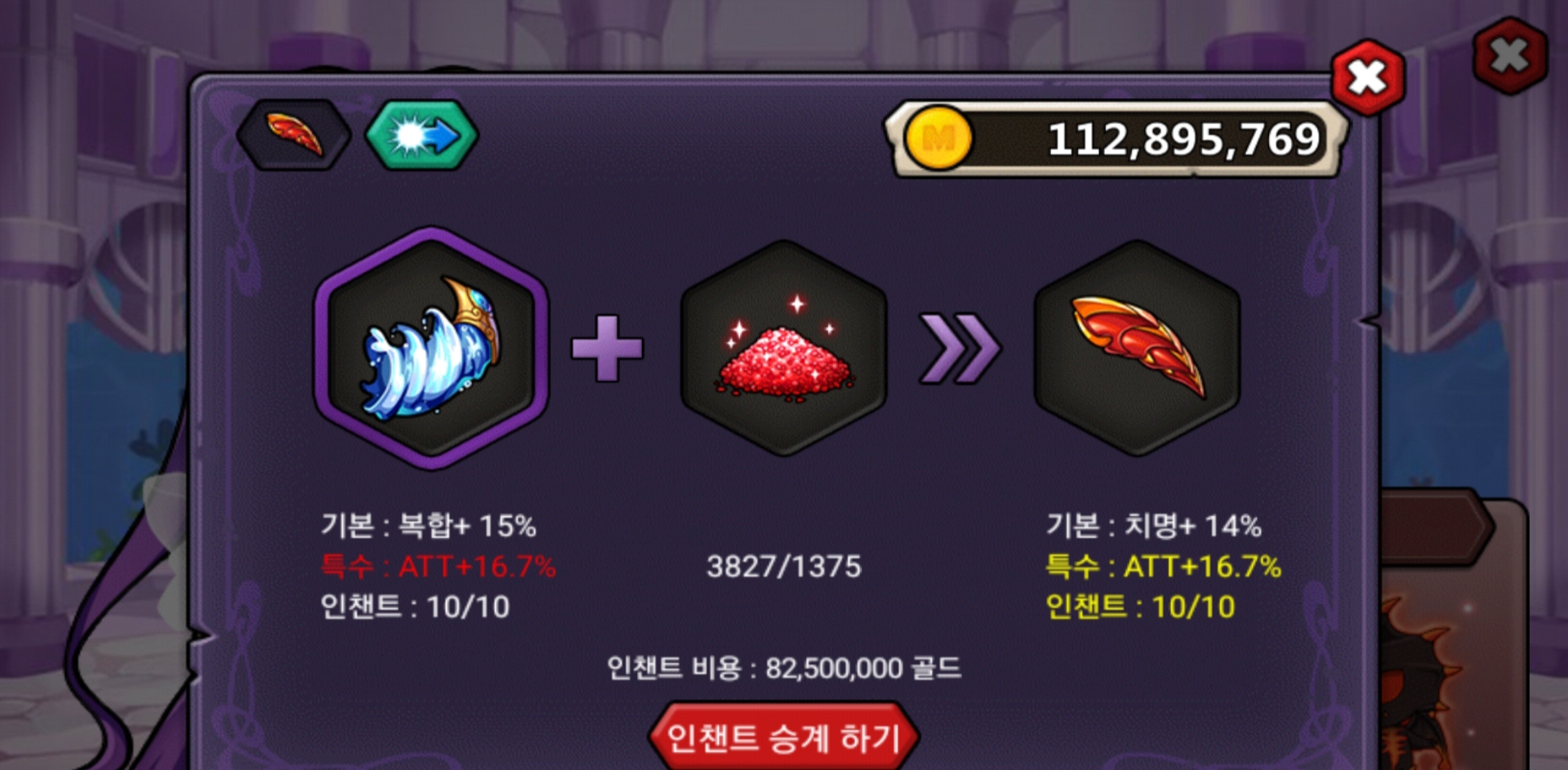Click the purple plus sign icon
1568x770 pixels.
pos(607,348)
